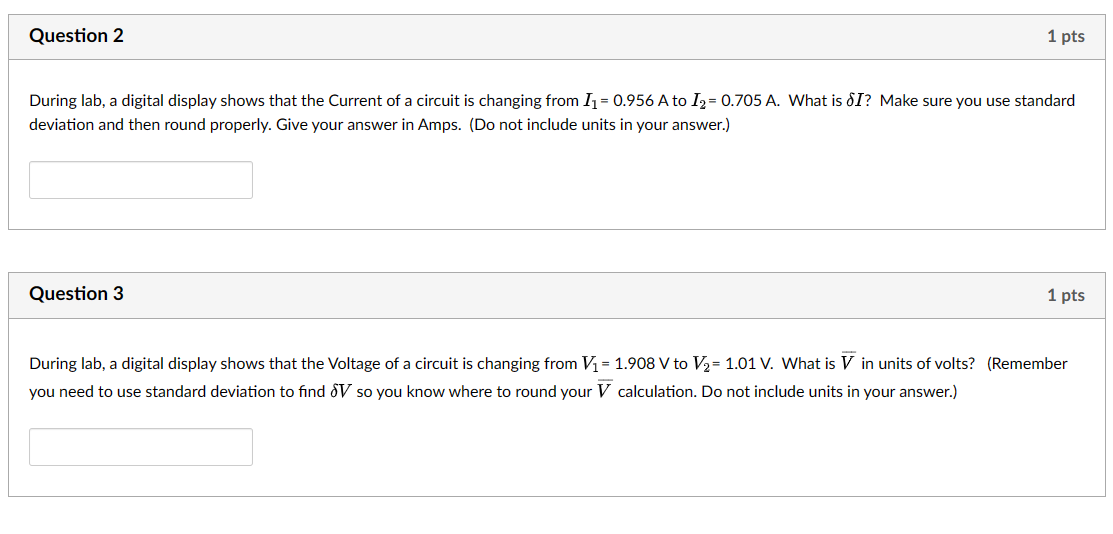
Task: Click the "1 pts" label of Question 2
Action: (1065, 37)
